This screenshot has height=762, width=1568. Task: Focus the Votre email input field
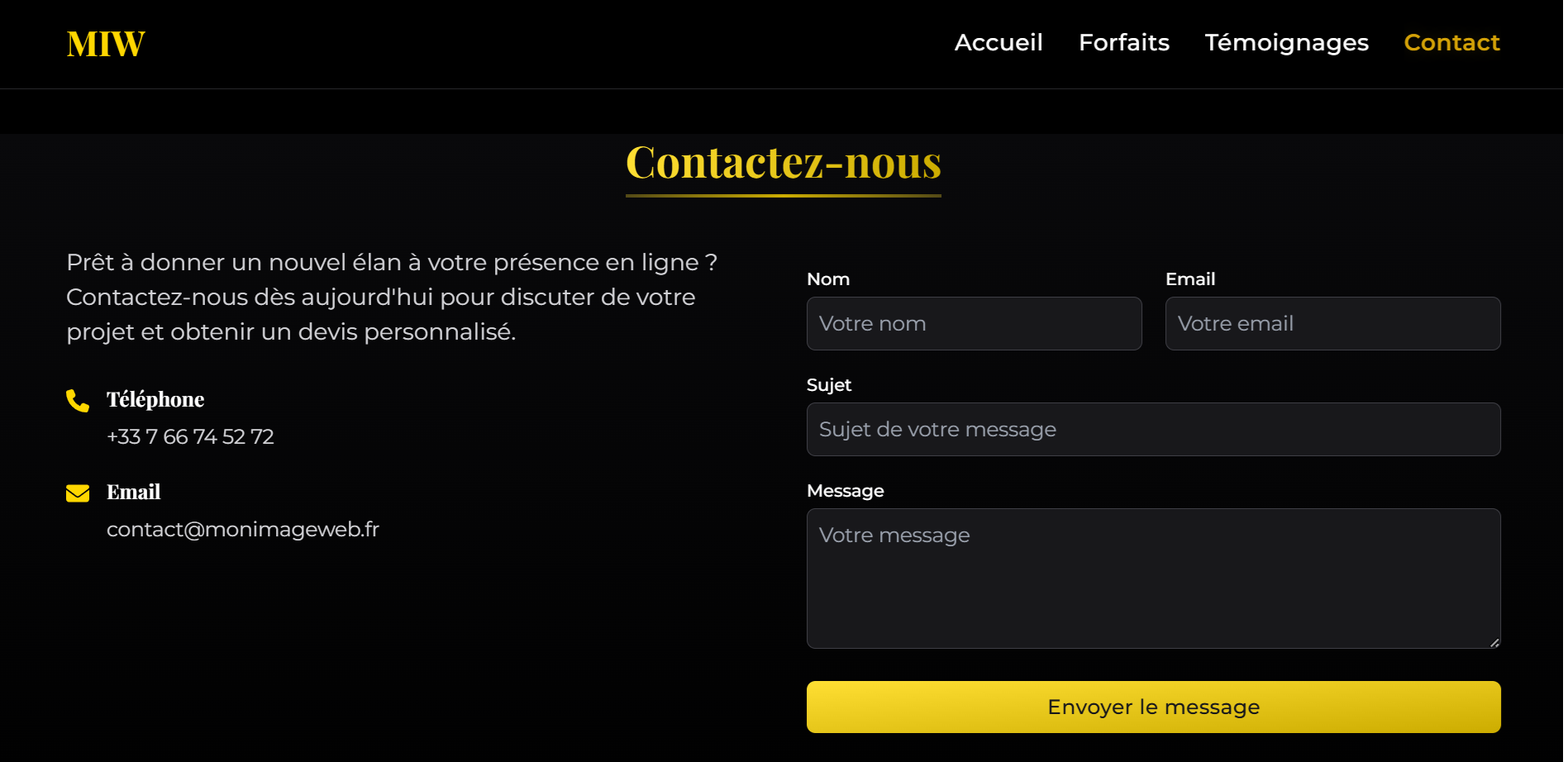tap(1332, 323)
